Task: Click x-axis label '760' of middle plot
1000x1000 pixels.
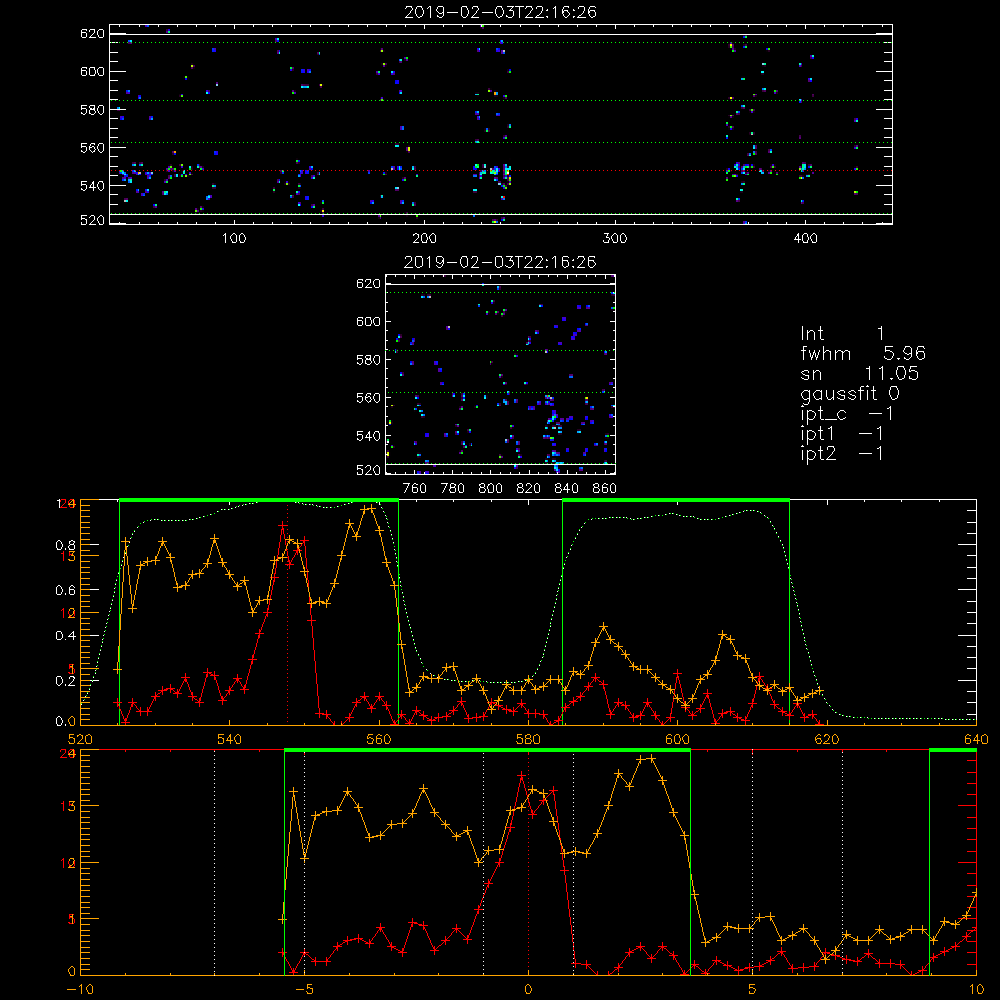Action: (x=415, y=489)
